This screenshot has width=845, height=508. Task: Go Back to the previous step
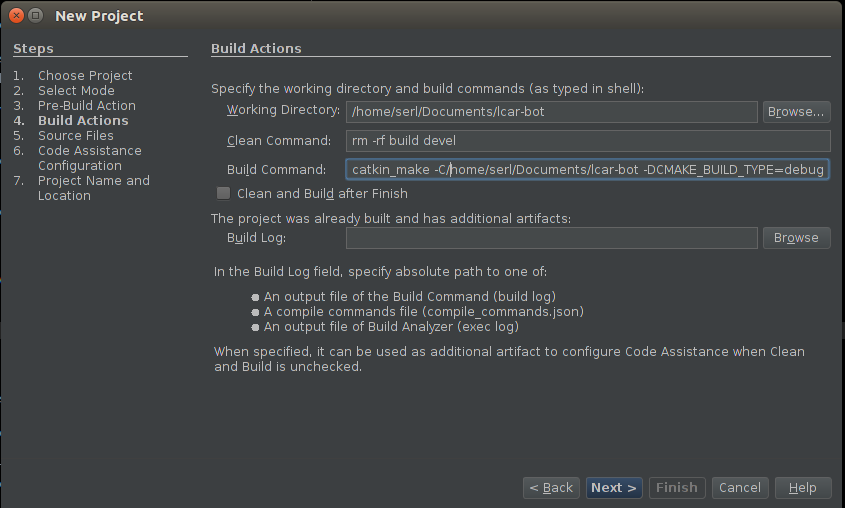[x=551, y=488]
